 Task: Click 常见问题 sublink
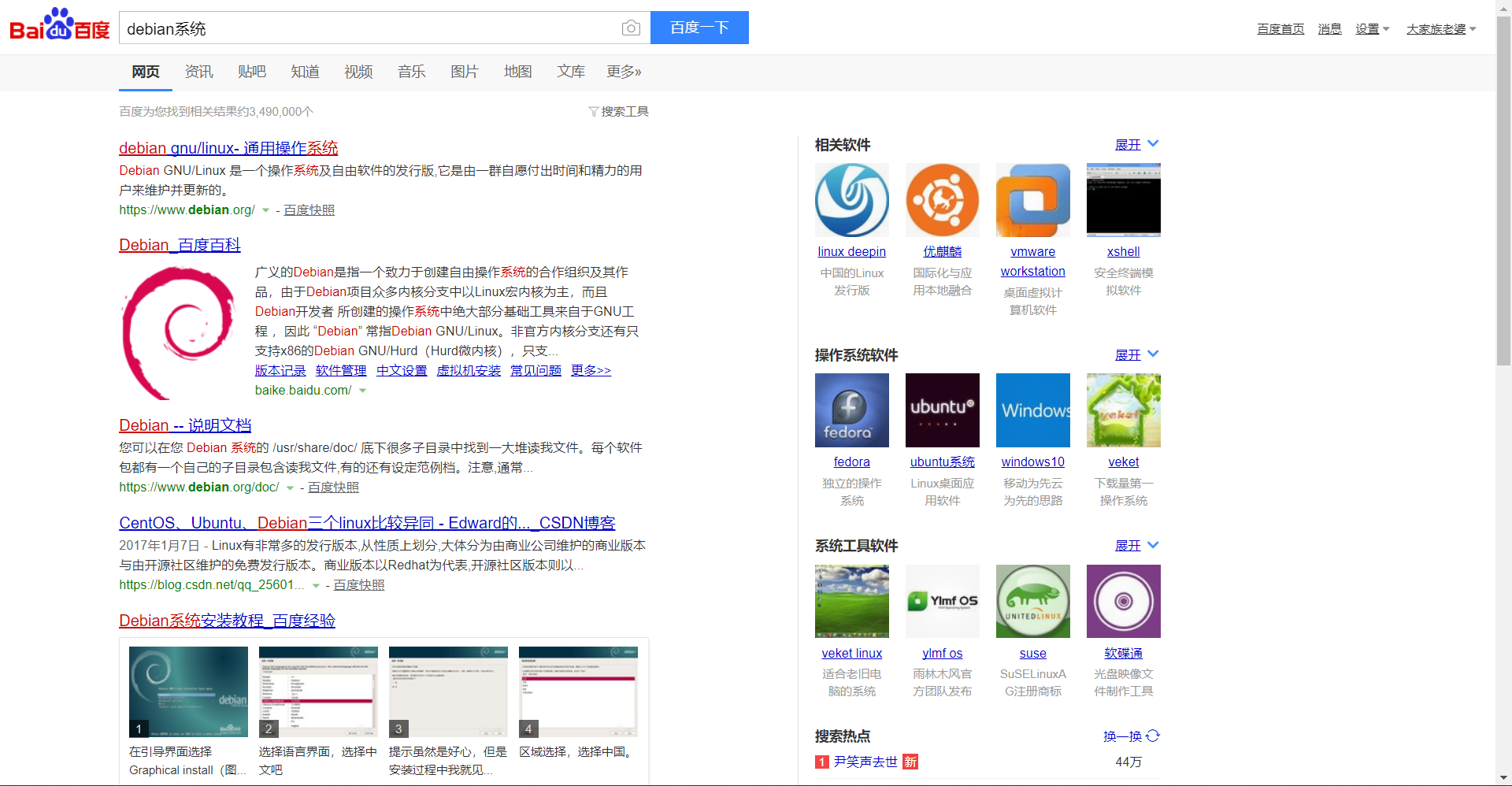click(535, 371)
